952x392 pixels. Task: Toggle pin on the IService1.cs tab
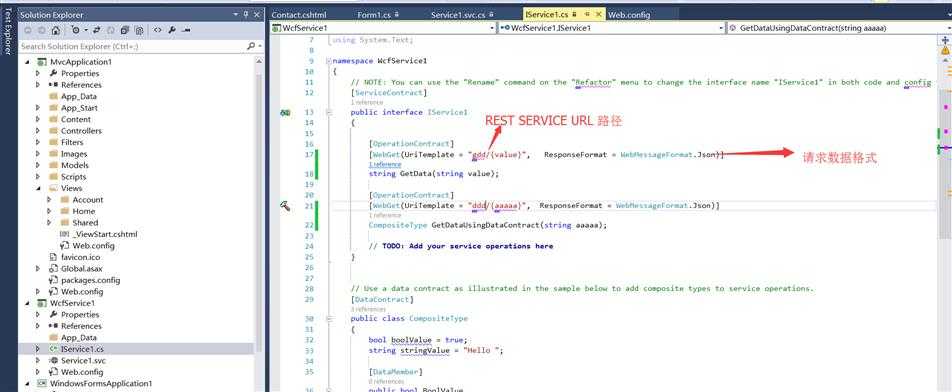coord(587,14)
